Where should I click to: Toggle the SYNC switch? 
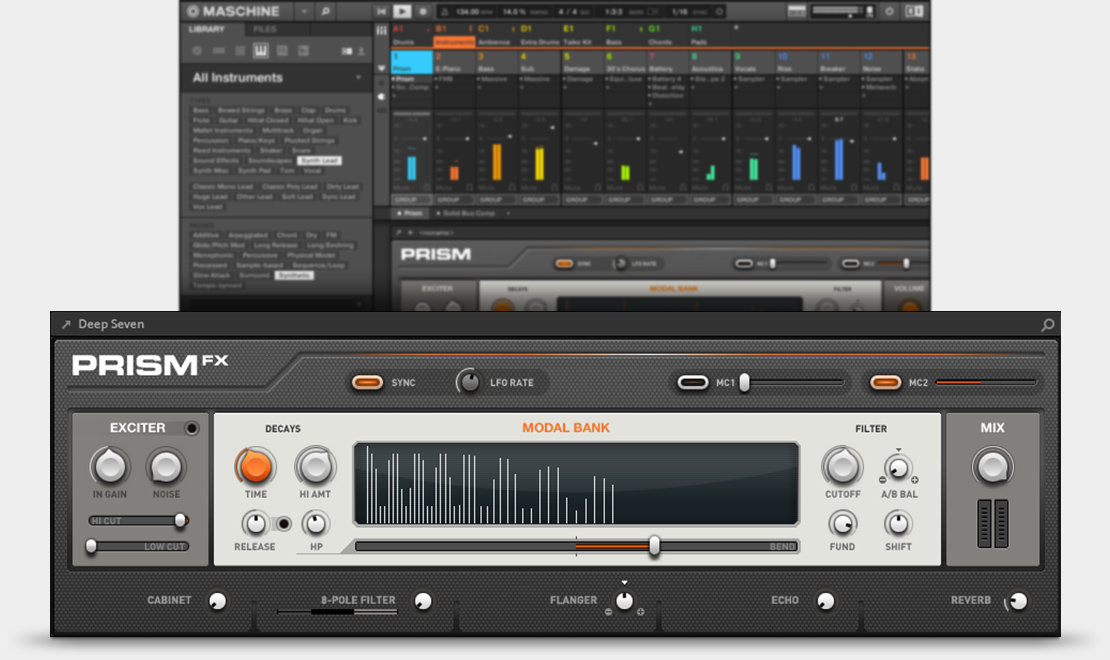click(x=367, y=382)
